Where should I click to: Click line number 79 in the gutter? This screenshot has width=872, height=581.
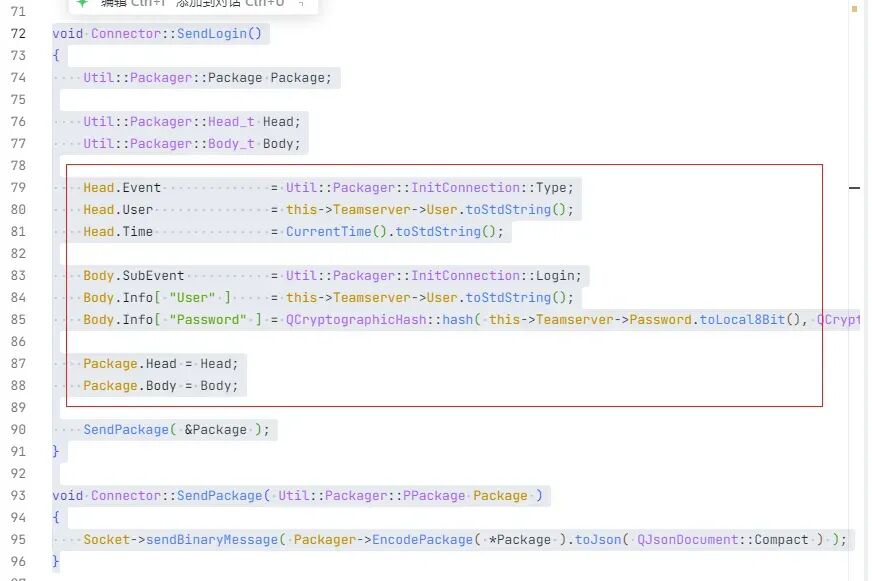18,187
